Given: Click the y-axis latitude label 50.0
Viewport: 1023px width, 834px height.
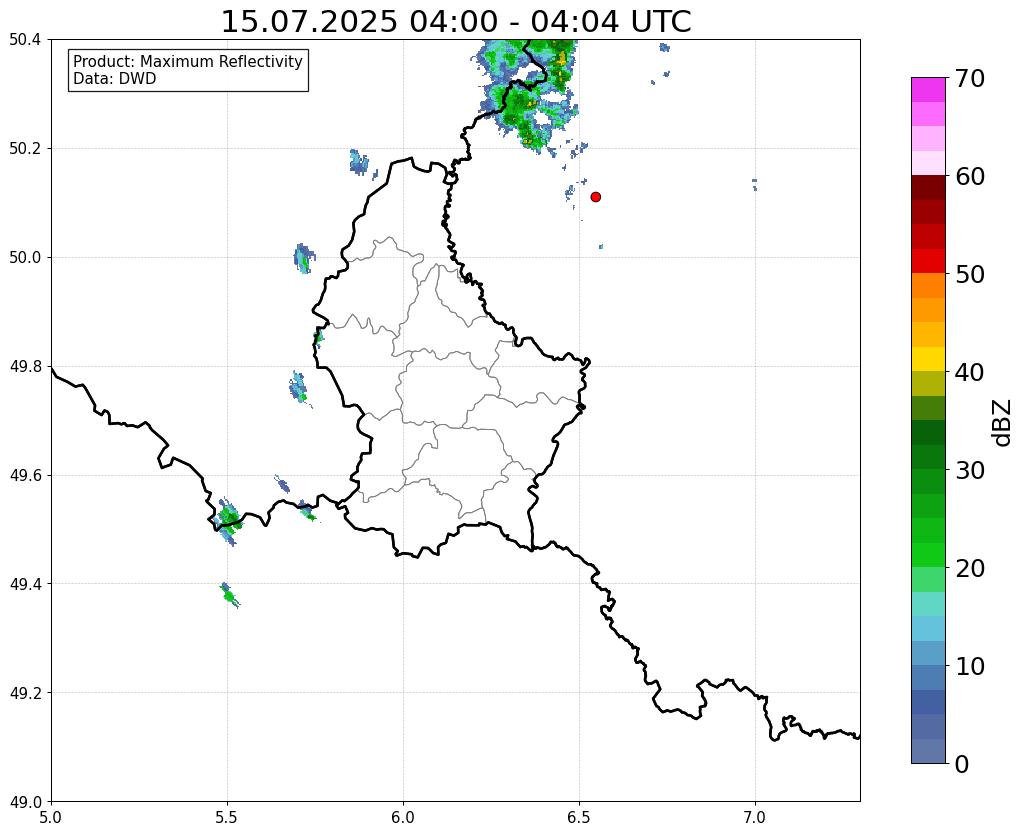Looking at the screenshot, I should pos(25,258).
